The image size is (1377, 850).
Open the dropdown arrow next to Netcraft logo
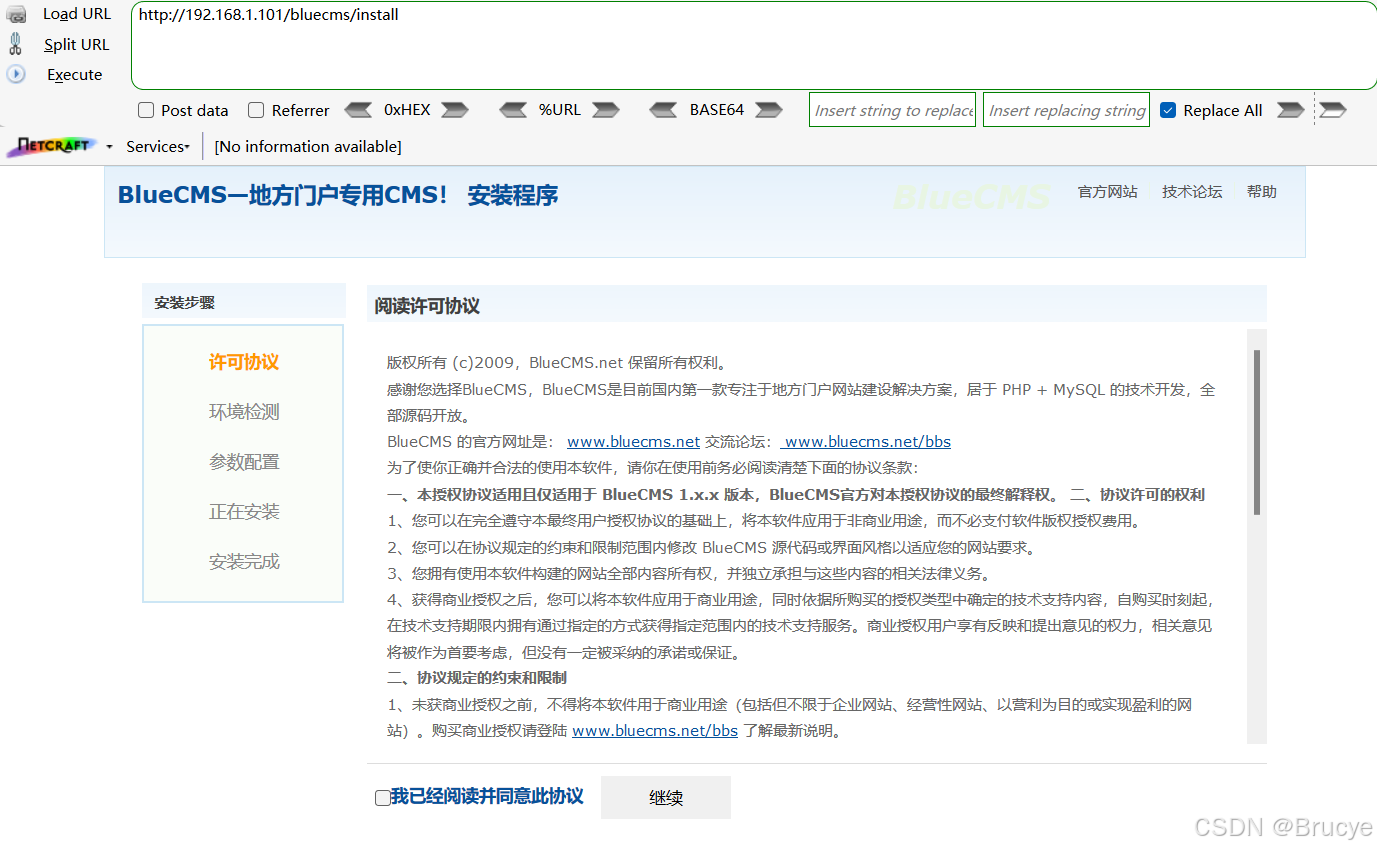(109, 147)
